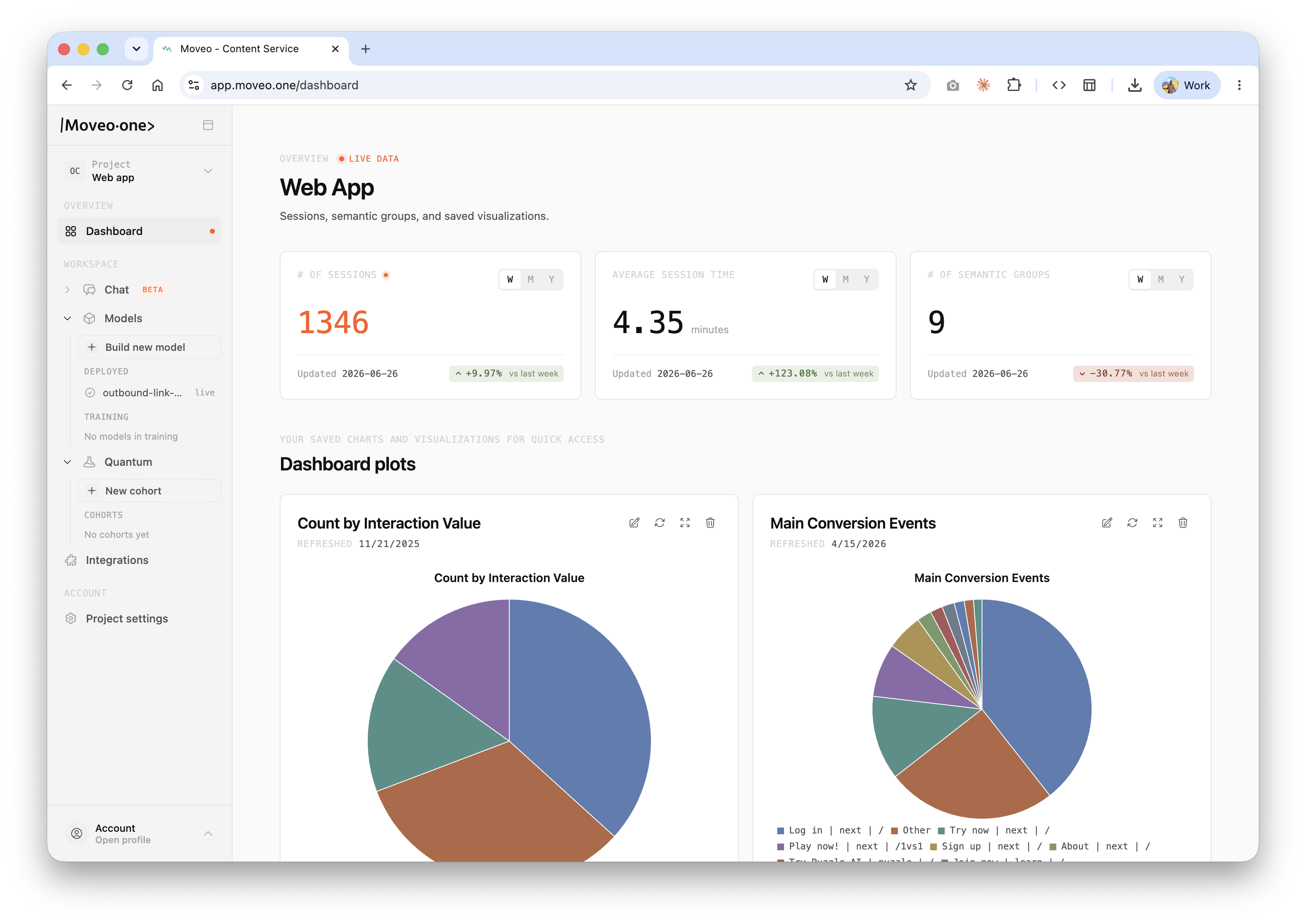This screenshot has width=1306, height=924.
Task: Click the 1346 sessions value
Action: coord(334,323)
